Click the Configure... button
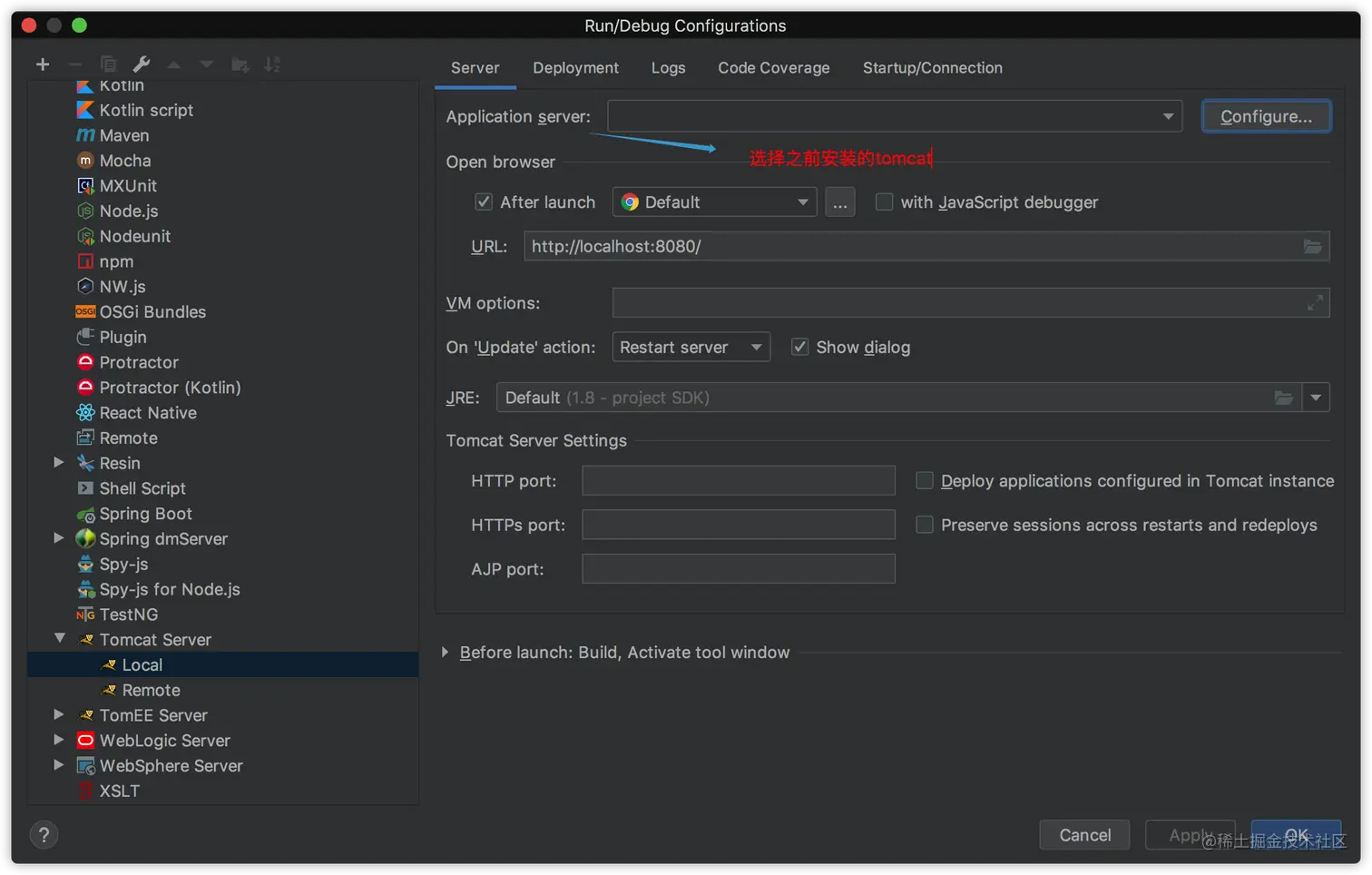Image resolution: width=1372 pixels, height=875 pixels. [x=1267, y=116]
